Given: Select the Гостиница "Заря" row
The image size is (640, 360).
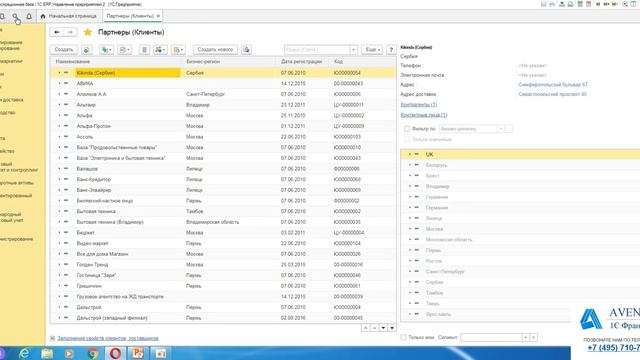Looking at the screenshot, I should point(223,276).
